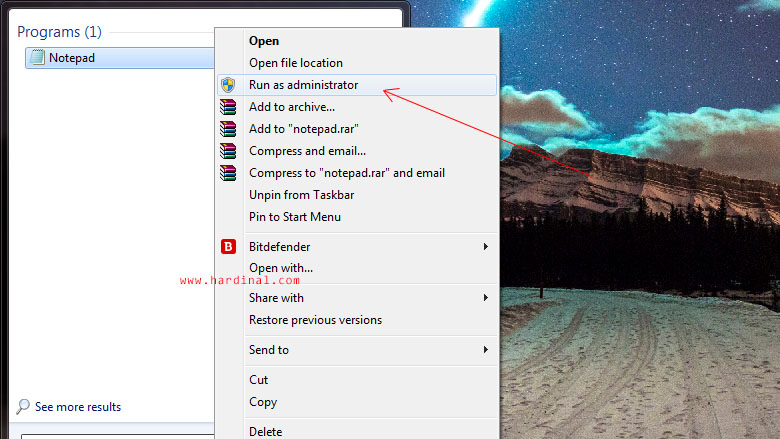Expand the Share with submenu arrow
The height and width of the screenshot is (439, 780).
(486, 298)
